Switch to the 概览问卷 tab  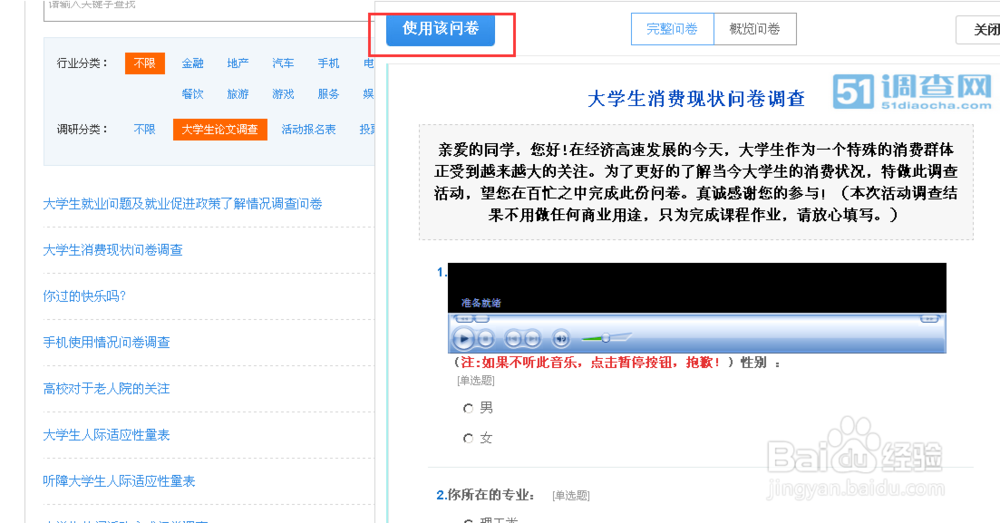coord(755,29)
